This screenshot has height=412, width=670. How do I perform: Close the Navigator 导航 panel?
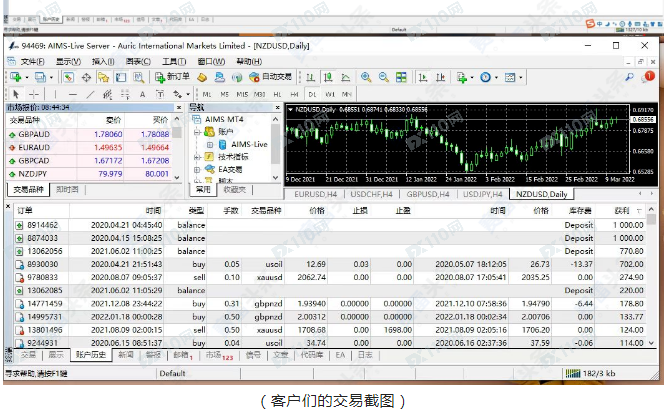pos(277,107)
